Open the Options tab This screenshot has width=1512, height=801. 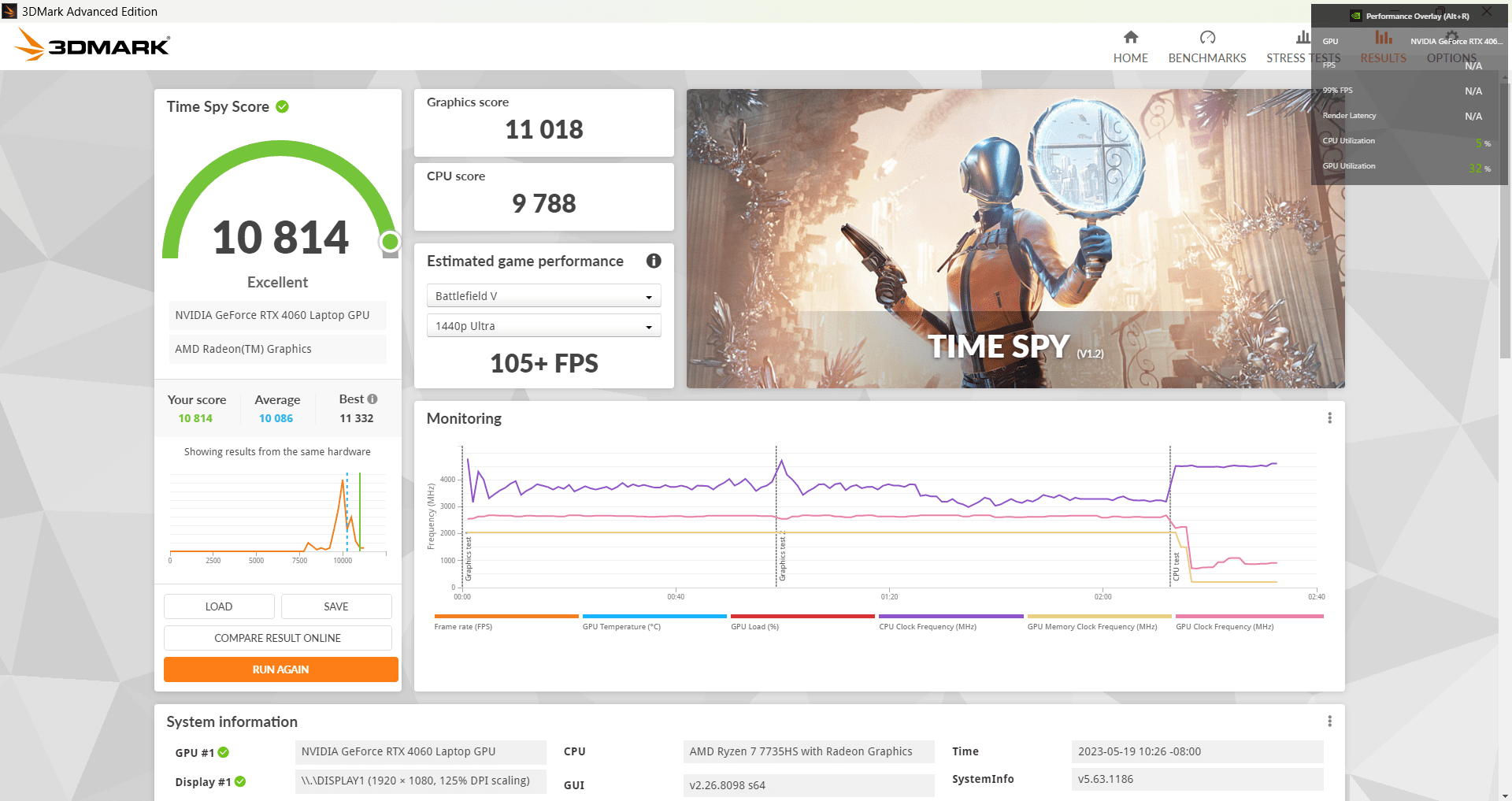1451,58
